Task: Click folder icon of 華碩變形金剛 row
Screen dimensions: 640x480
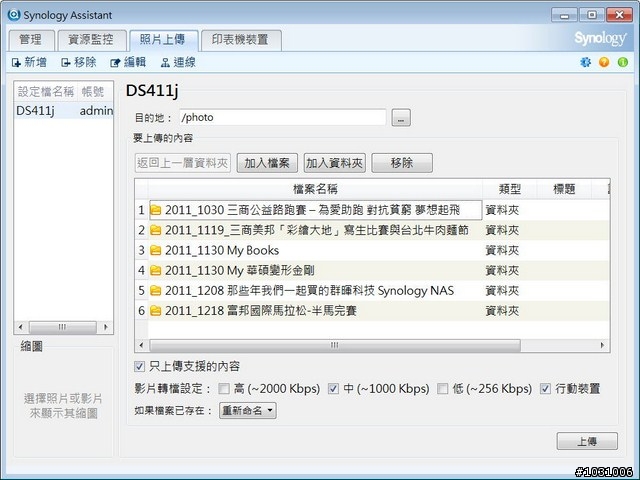Action: click(156, 270)
